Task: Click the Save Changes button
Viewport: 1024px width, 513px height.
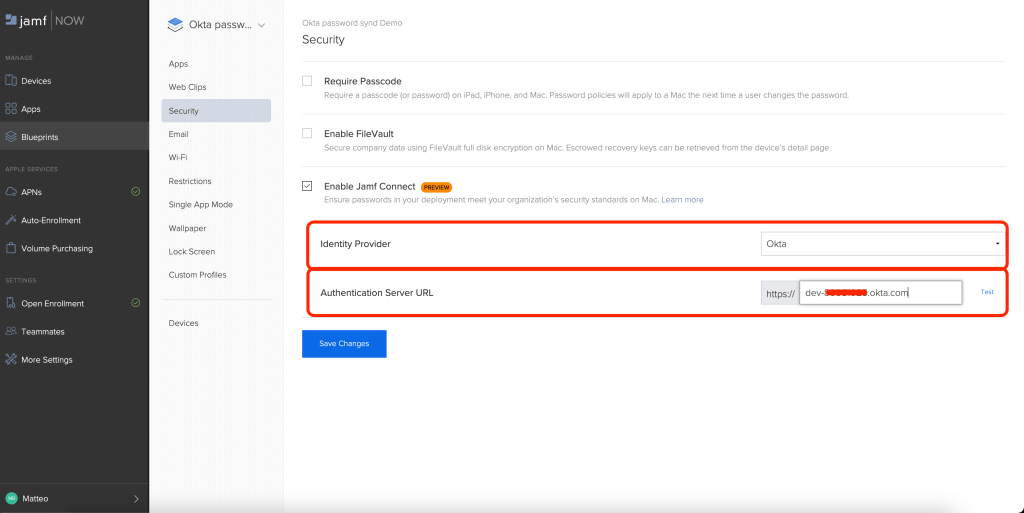Action: coord(344,343)
